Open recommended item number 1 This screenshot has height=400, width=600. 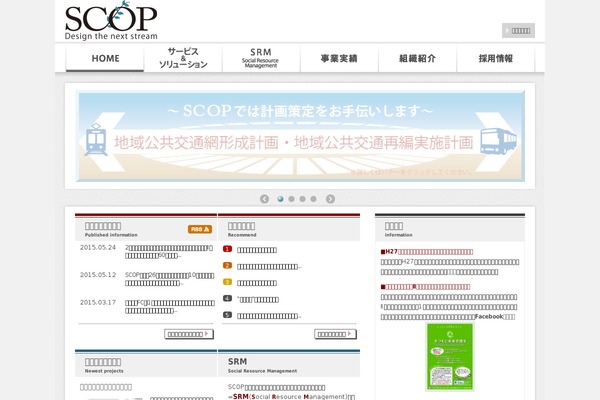click(257, 250)
